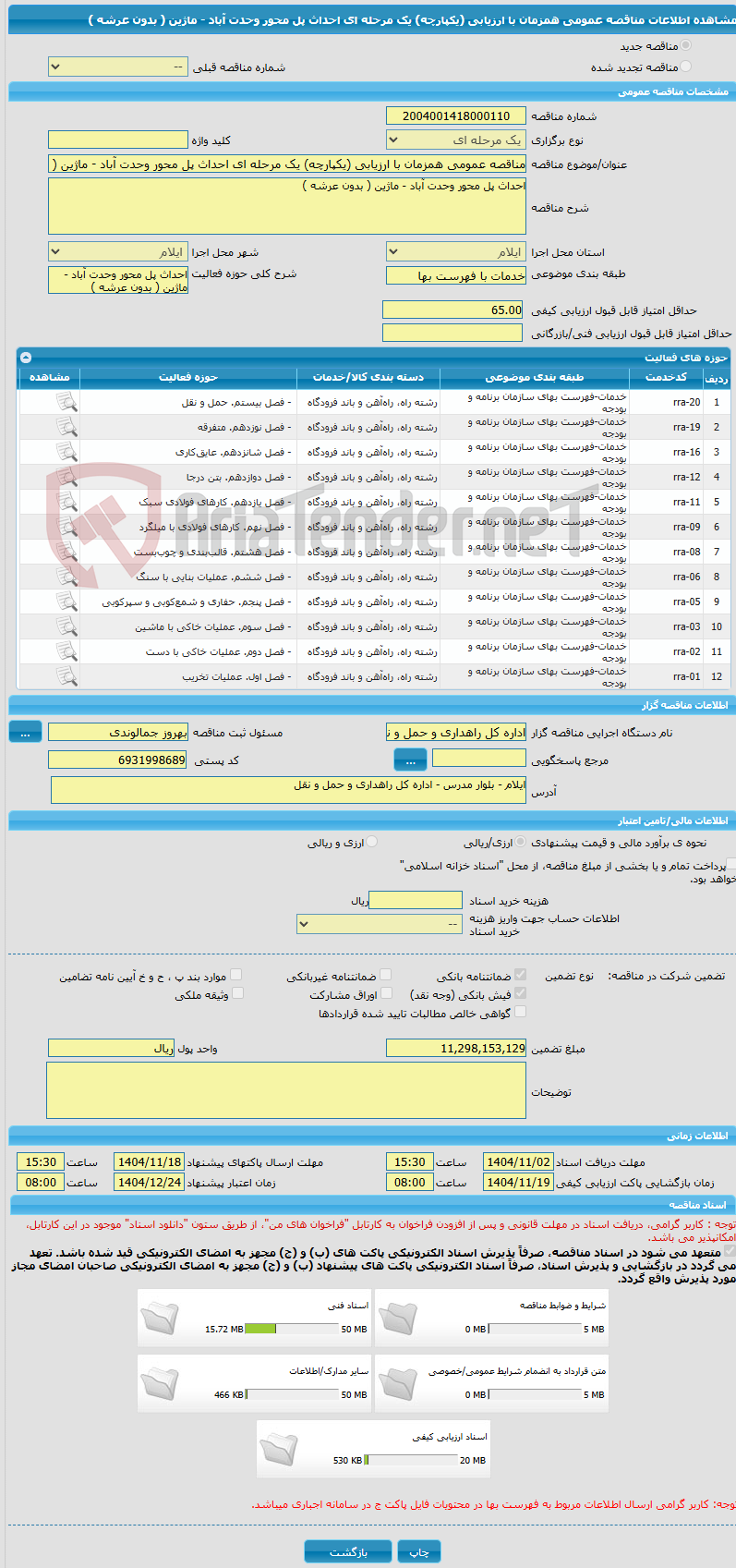Select the مناقصه جدید radio button

tap(685, 45)
